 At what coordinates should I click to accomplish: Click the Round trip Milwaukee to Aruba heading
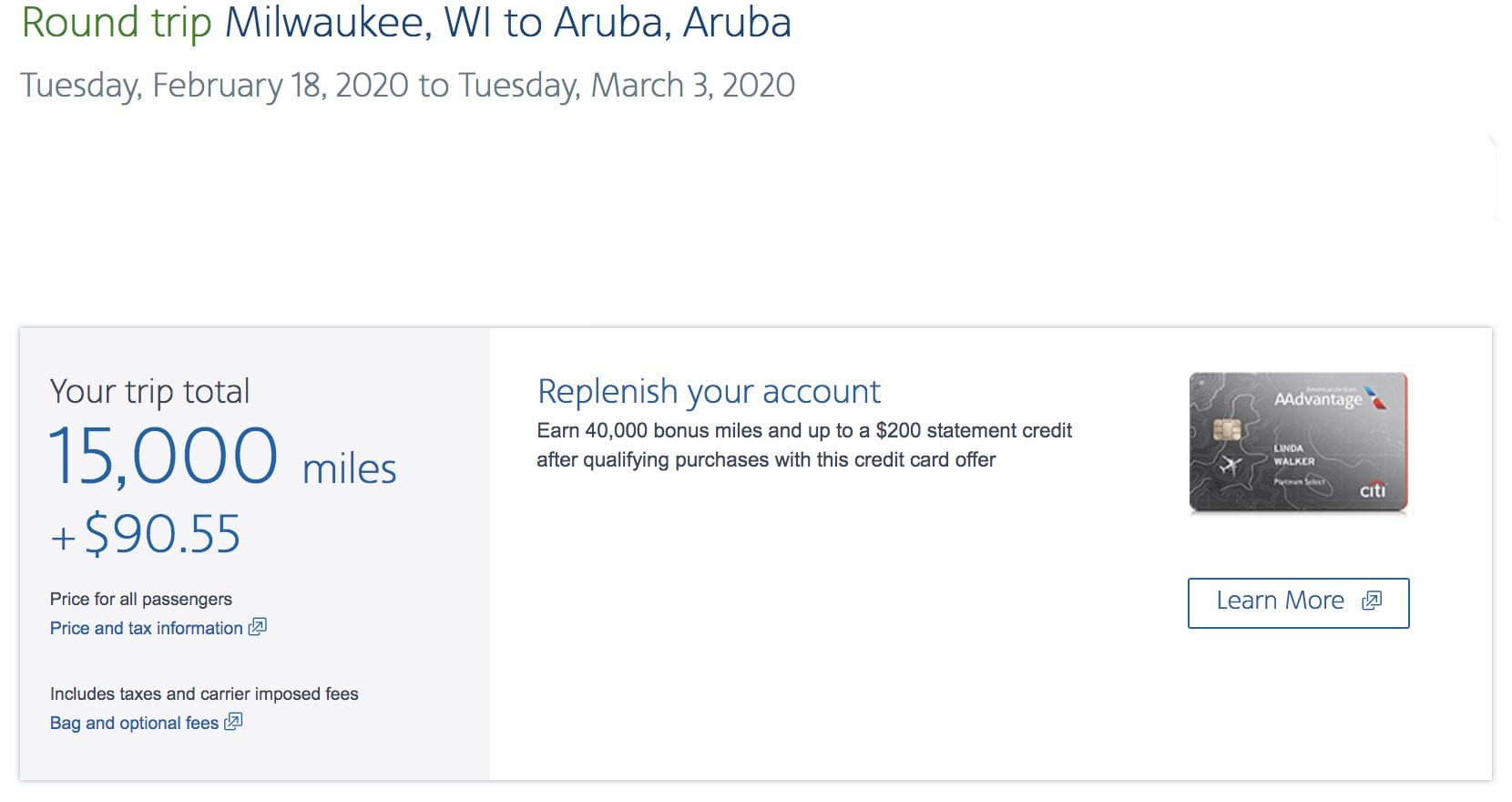pyautogui.click(x=406, y=23)
